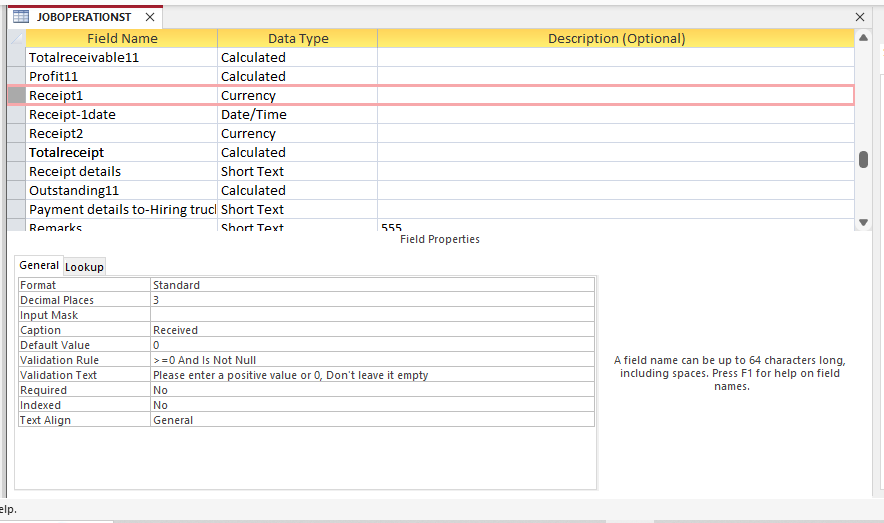The height and width of the screenshot is (523, 884).
Task: Click the table icon on JOBOPERATIONST tab
Action: click(20, 17)
